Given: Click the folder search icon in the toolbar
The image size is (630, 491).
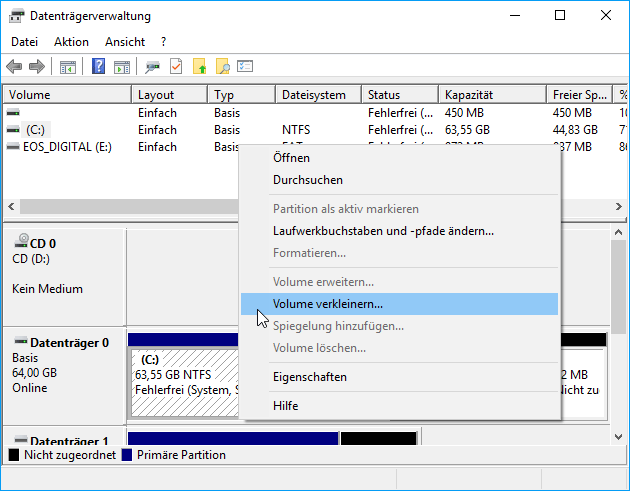Looking at the screenshot, I should 222,67.
